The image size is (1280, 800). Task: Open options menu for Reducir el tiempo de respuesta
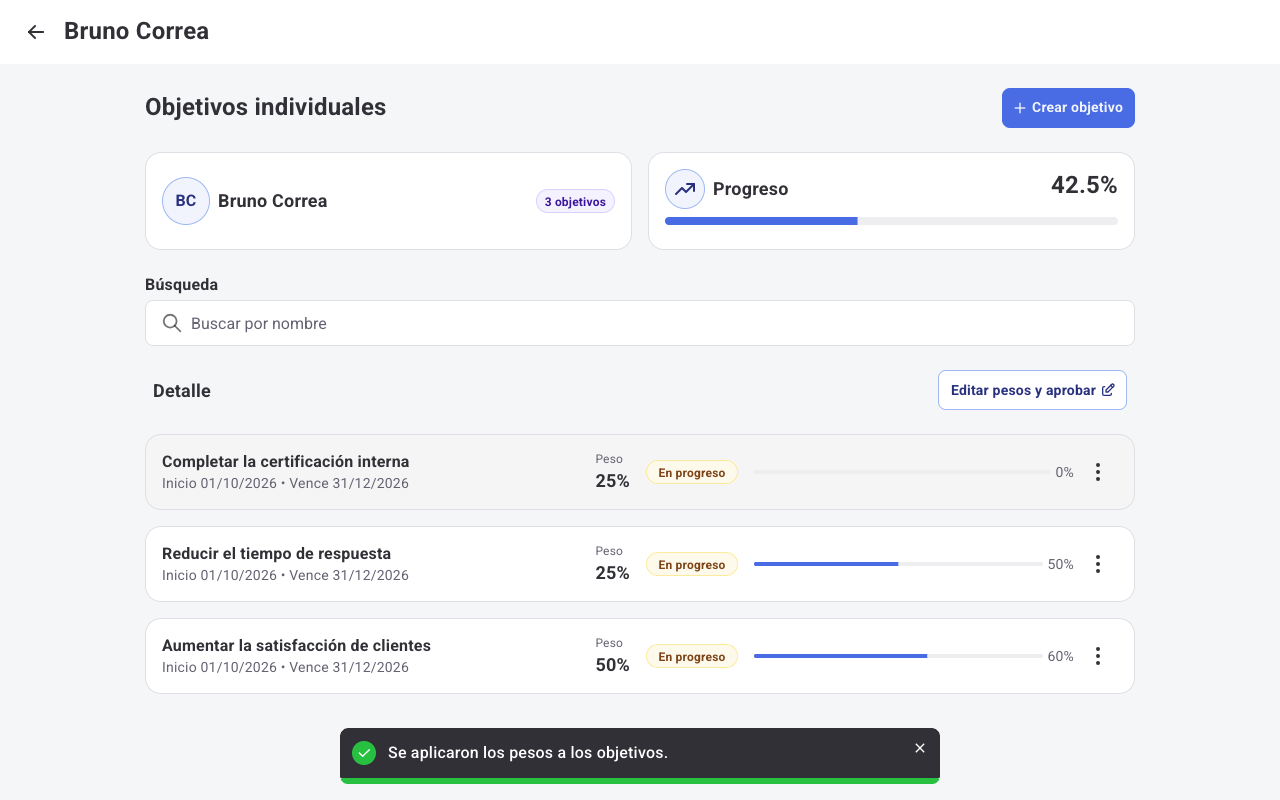coord(1098,564)
